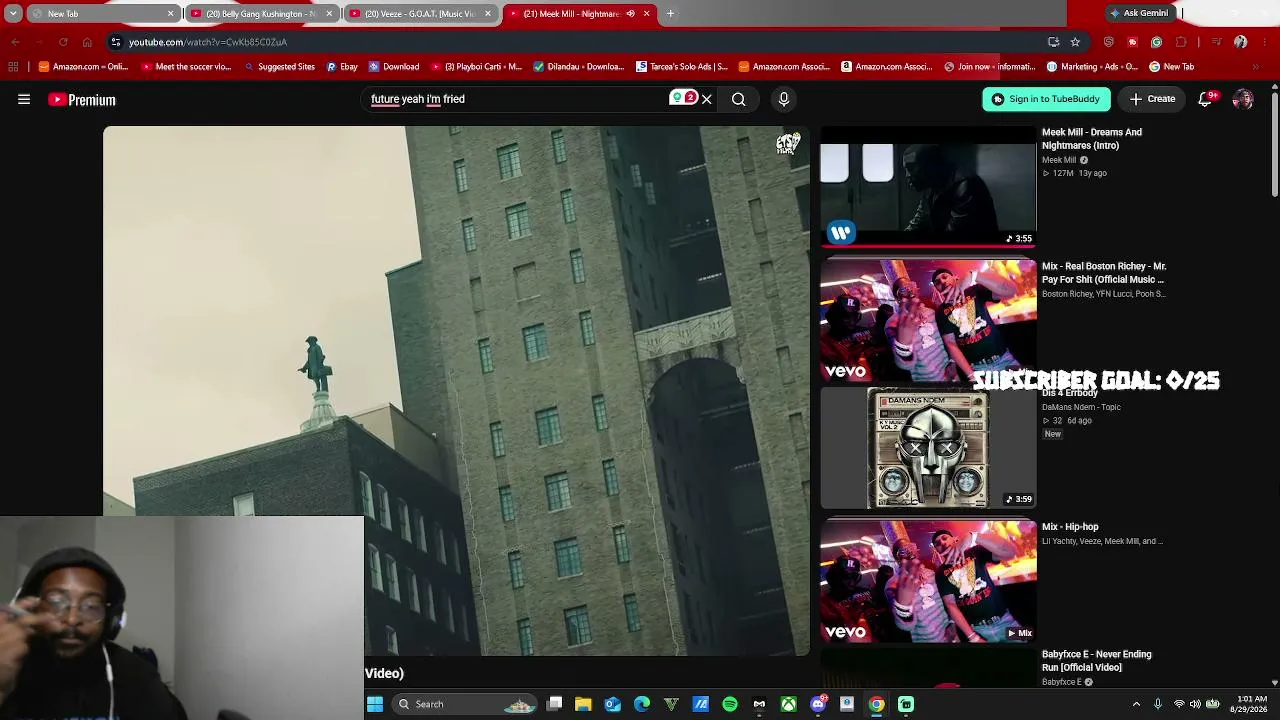
Task: Open the Xbox app on taskbar
Action: (789, 704)
